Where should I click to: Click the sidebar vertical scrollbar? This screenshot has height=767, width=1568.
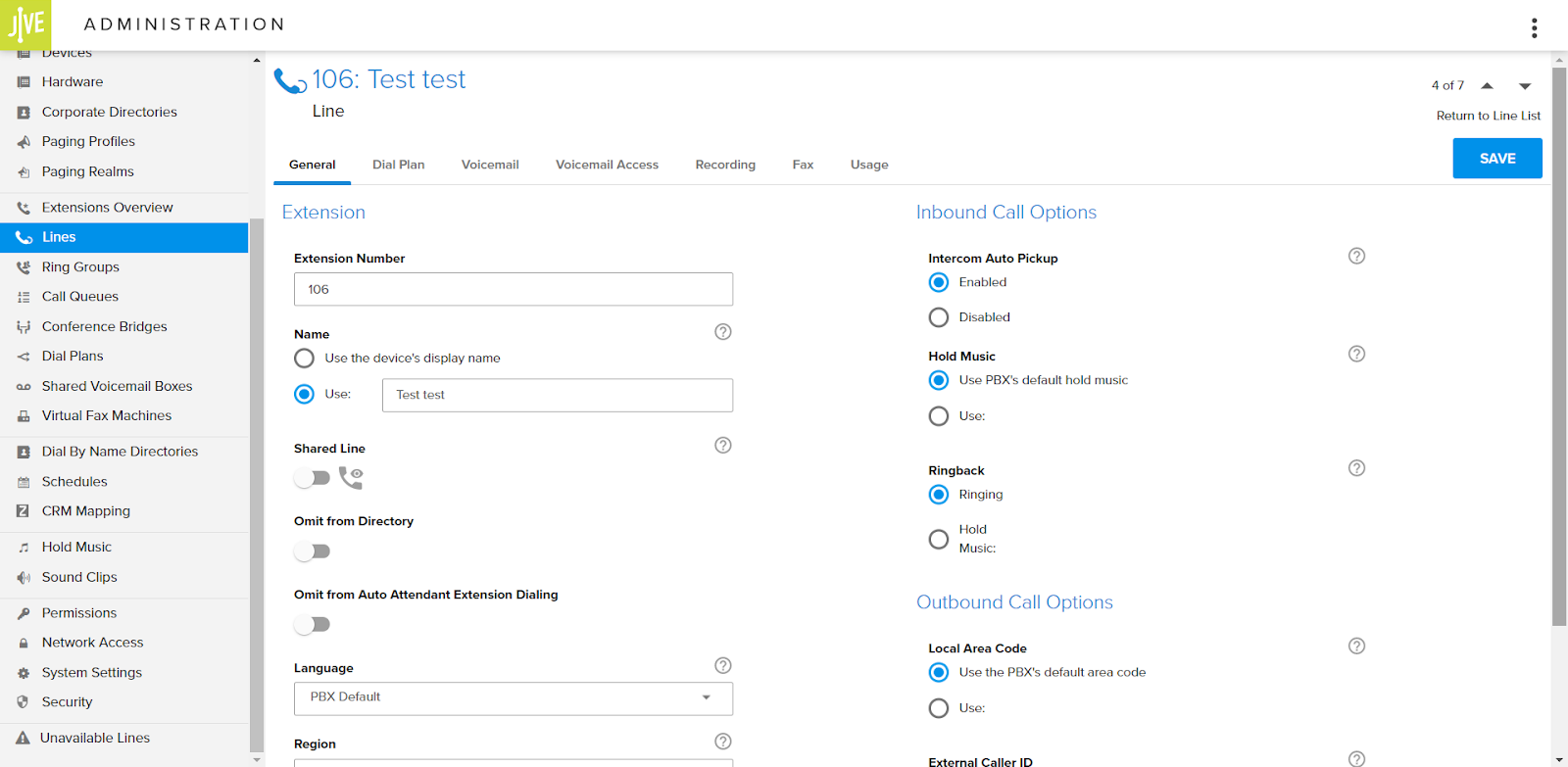(257, 484)
